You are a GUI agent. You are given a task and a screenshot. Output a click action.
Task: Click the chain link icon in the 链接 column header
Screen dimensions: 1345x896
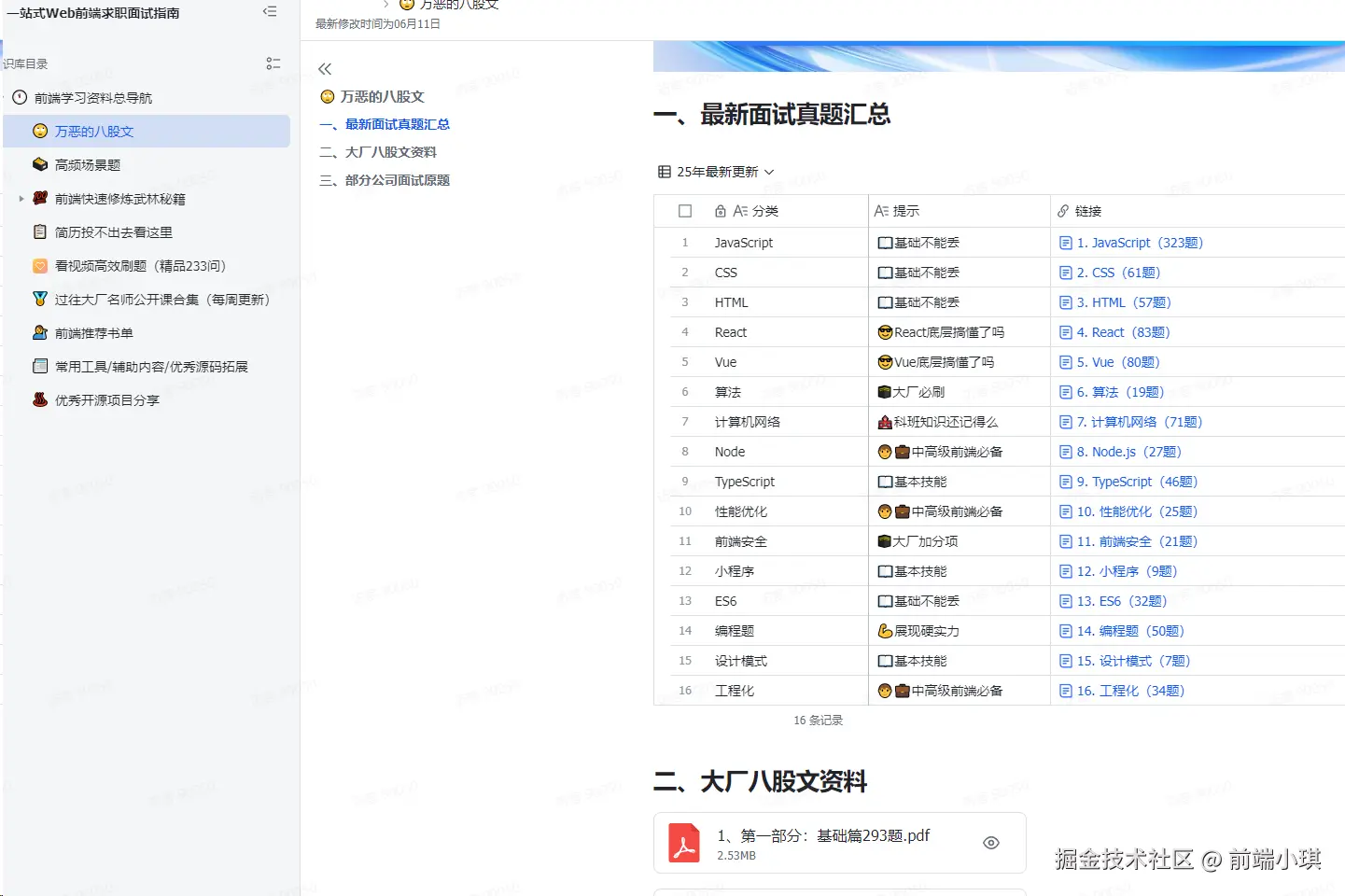(x=1065, y=211)
